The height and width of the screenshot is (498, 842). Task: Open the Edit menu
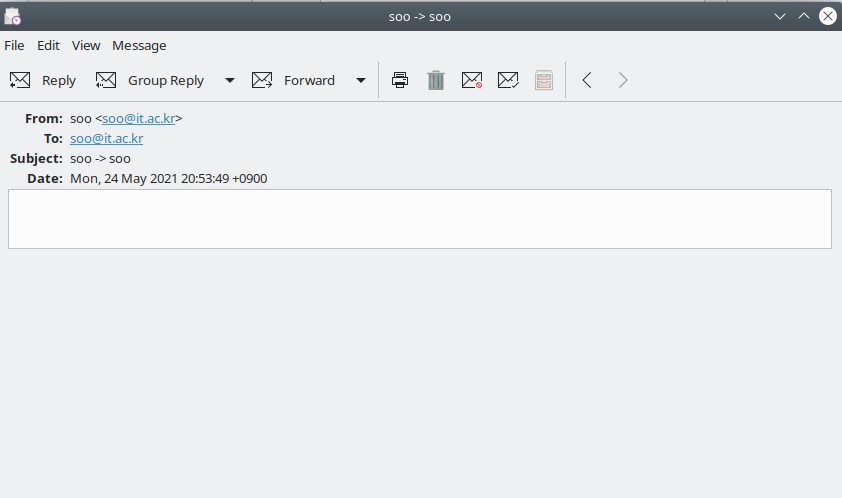(x=48, y=46)
